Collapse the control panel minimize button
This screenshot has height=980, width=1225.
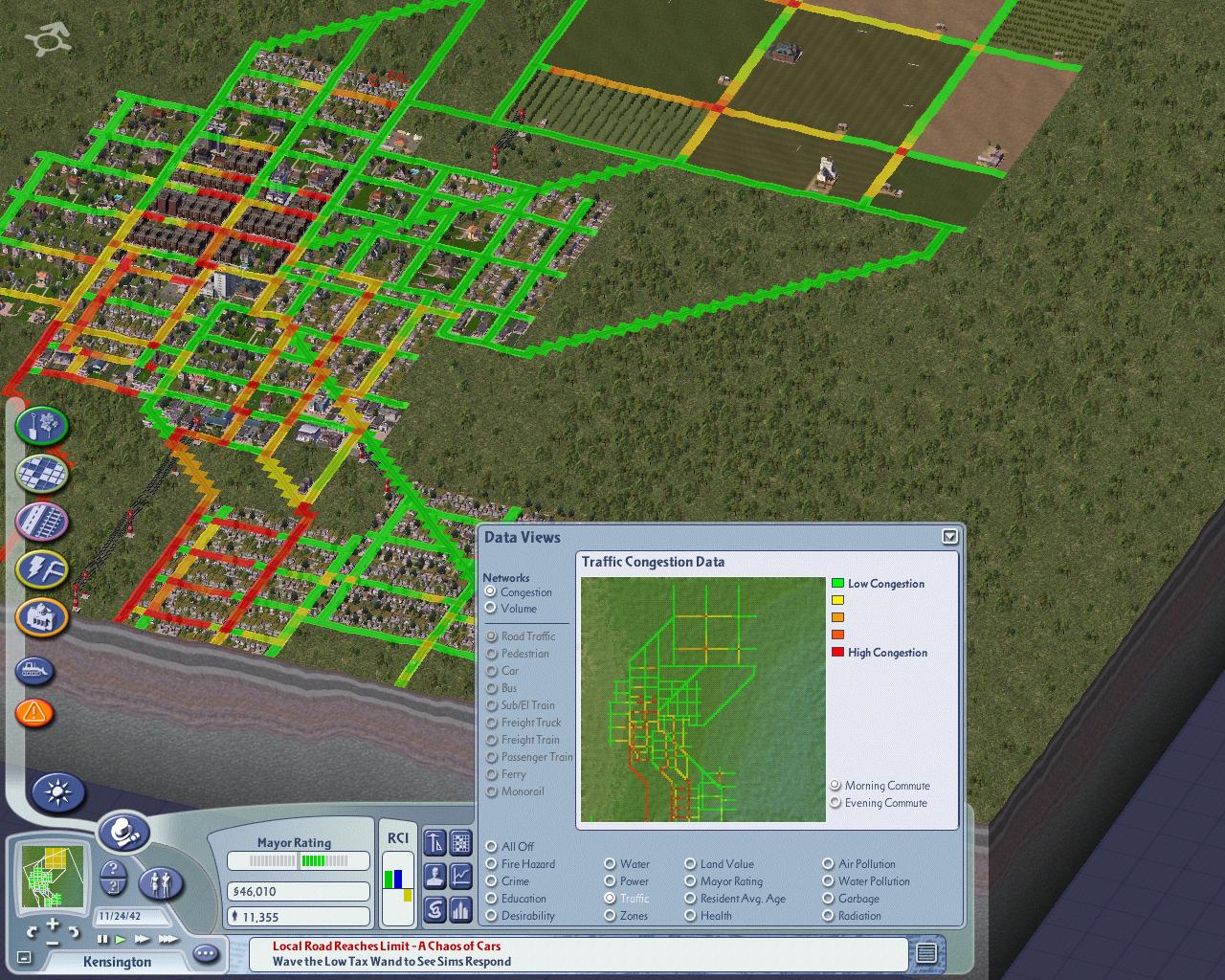pos(25,957)
